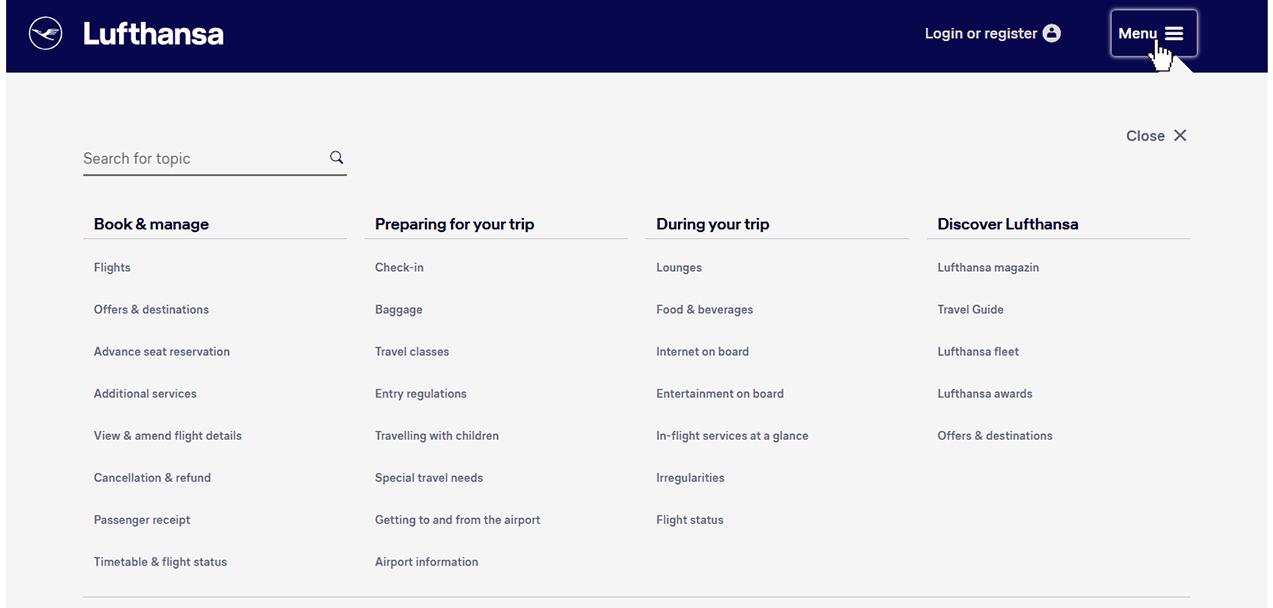Open Login or register
Image resolution: width=1273 pixels, height=608 pixels.
tap(980, 33)
